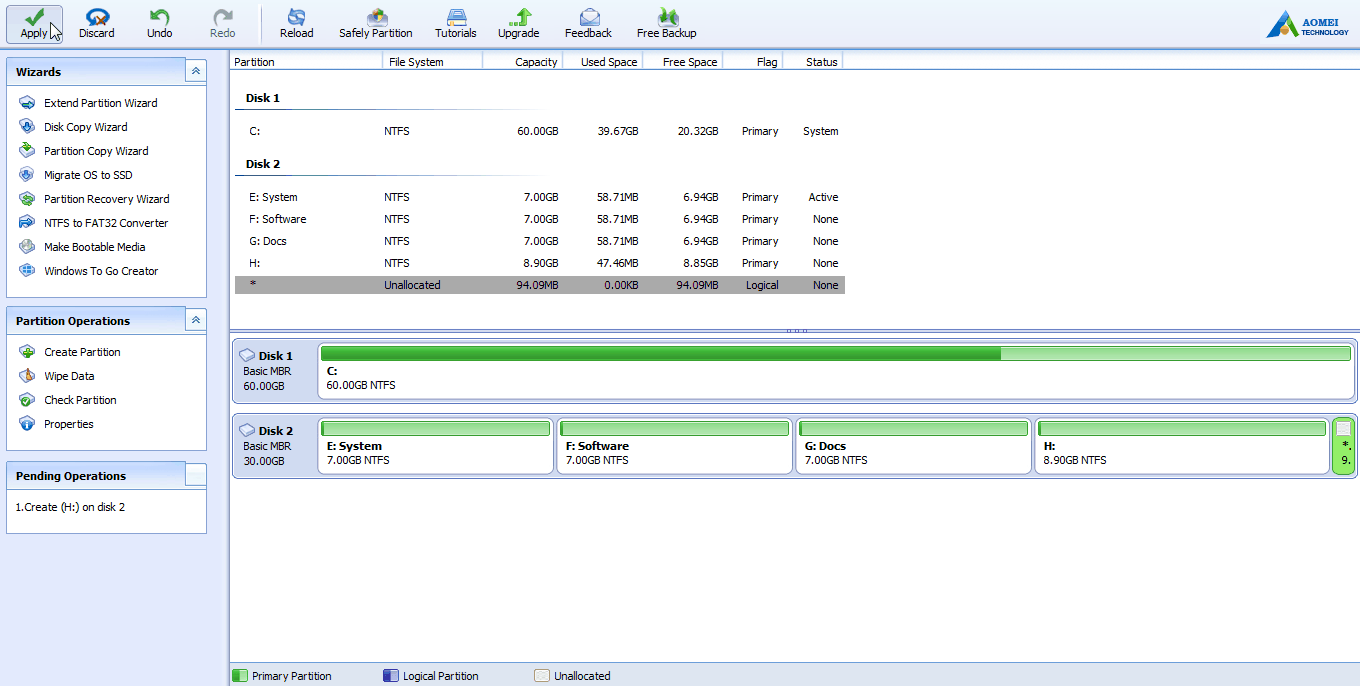Screen dimensions: 1360x686
Task: Click the Windows To Go Creator icon
Action: click(27, 270)
